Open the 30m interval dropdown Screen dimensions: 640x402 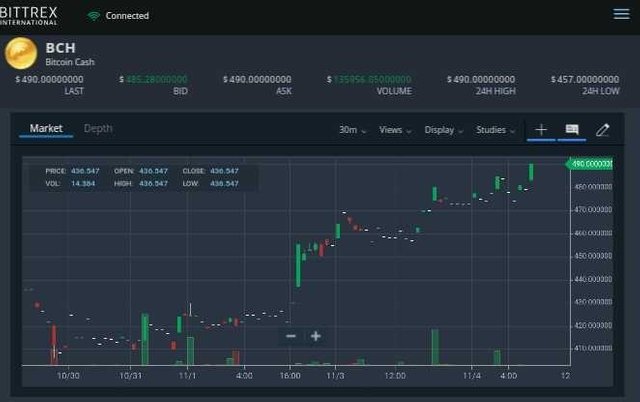pos(352,130)
